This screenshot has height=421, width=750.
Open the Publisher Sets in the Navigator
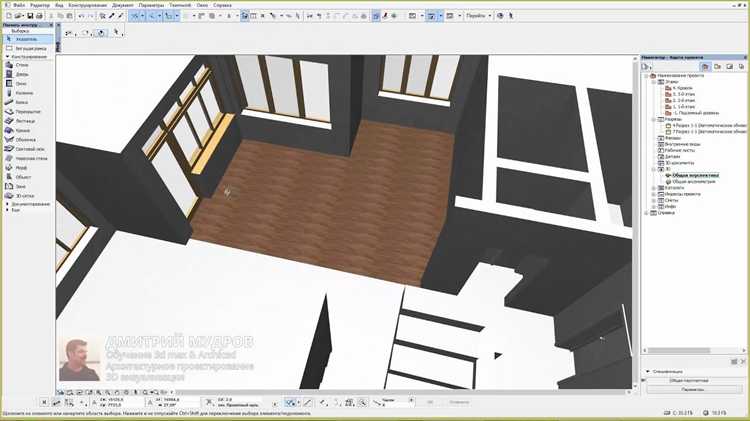[x=741, y=67]
